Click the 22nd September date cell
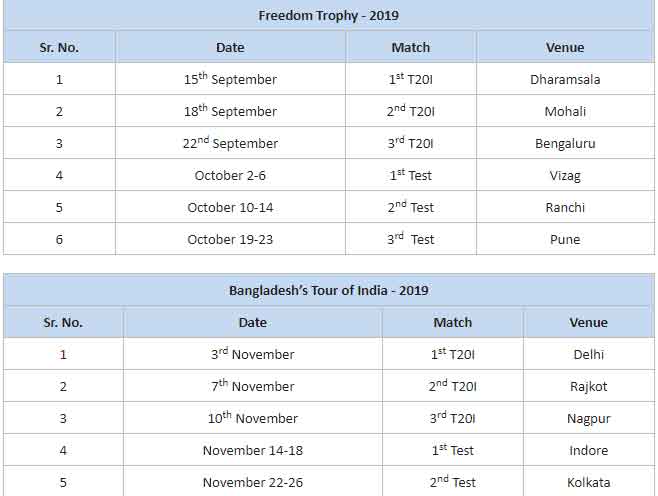Viewport: 658px width, 496px height. [x=230, y=143]
